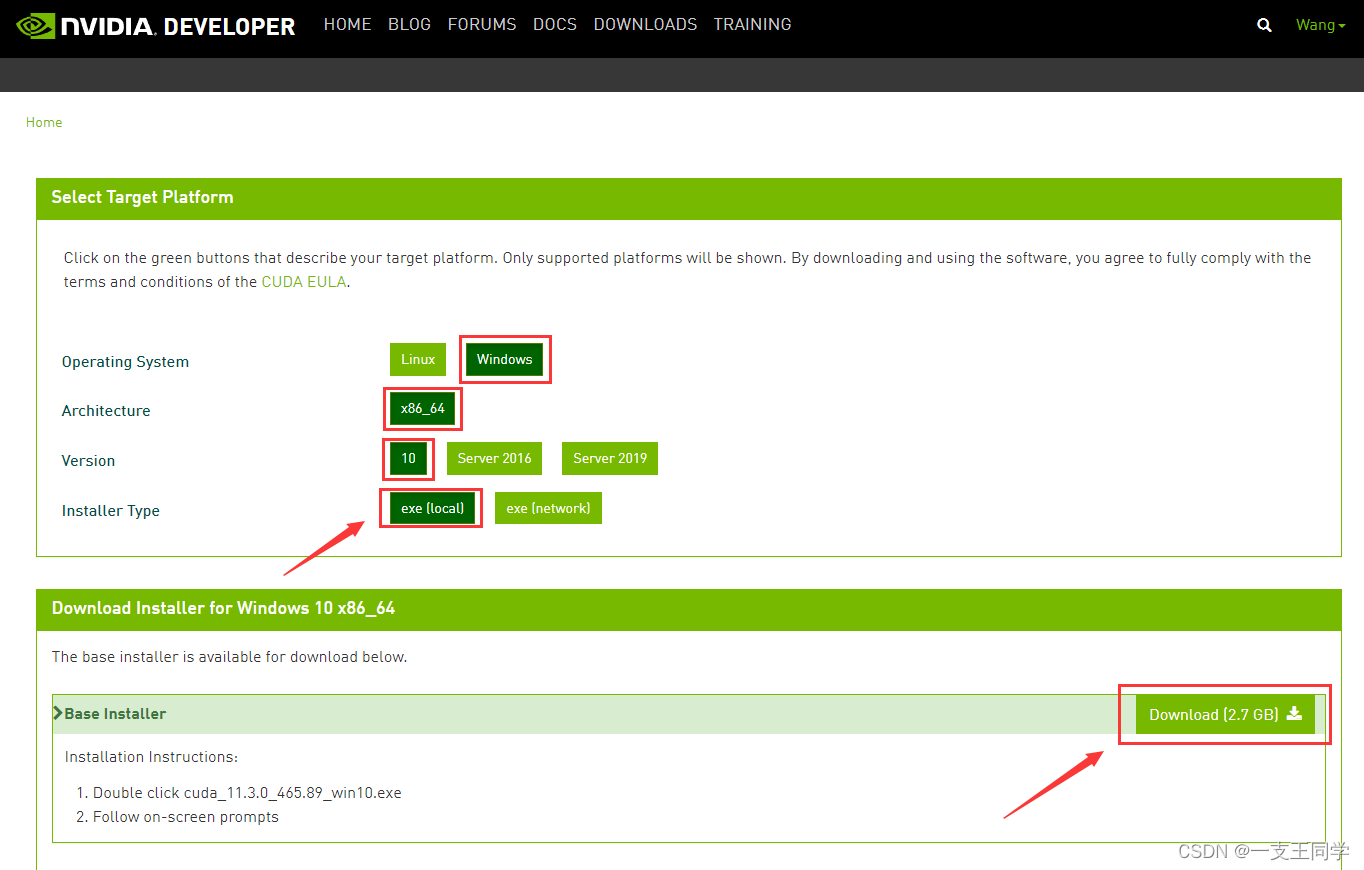The height and width of the screenshot is (870, 1364).
Task: Click the Download (2.7 GB) button
Action: [x=1225, y=714]
